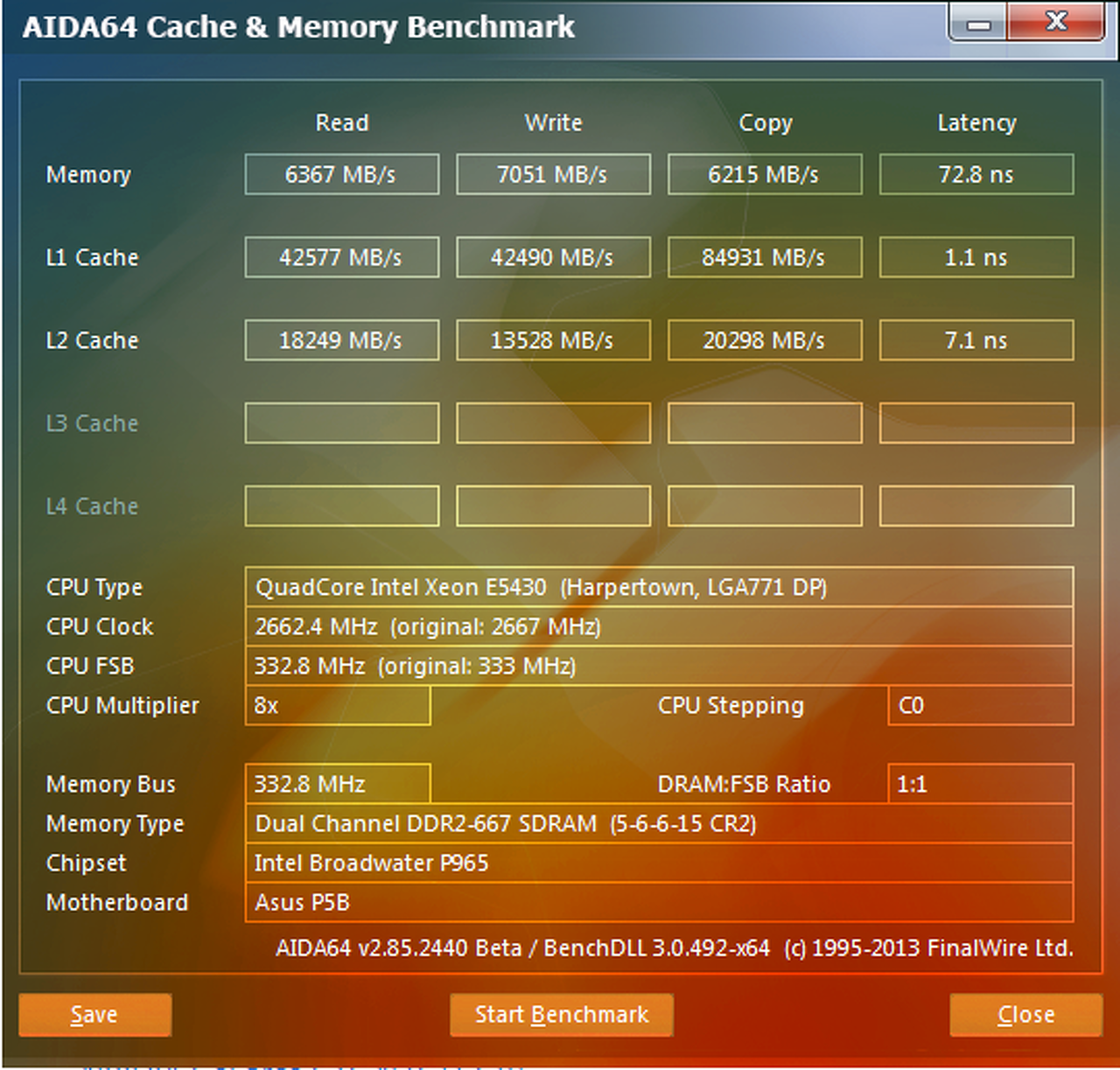Click the DRAM:FSB Ratio value 1:1
The image size is (1120, 1070).
981,784
